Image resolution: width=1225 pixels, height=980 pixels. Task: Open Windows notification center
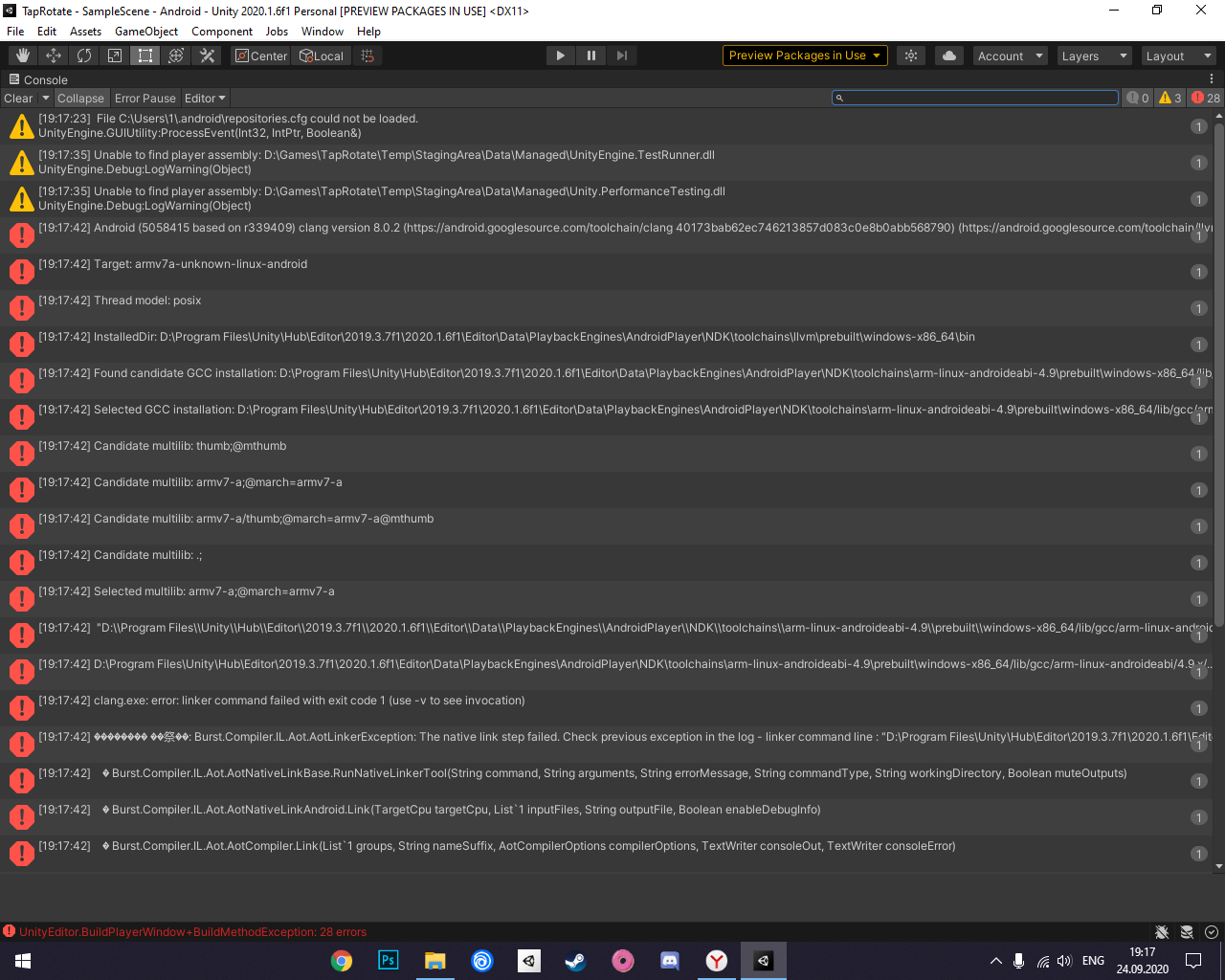click(1193, 961)
